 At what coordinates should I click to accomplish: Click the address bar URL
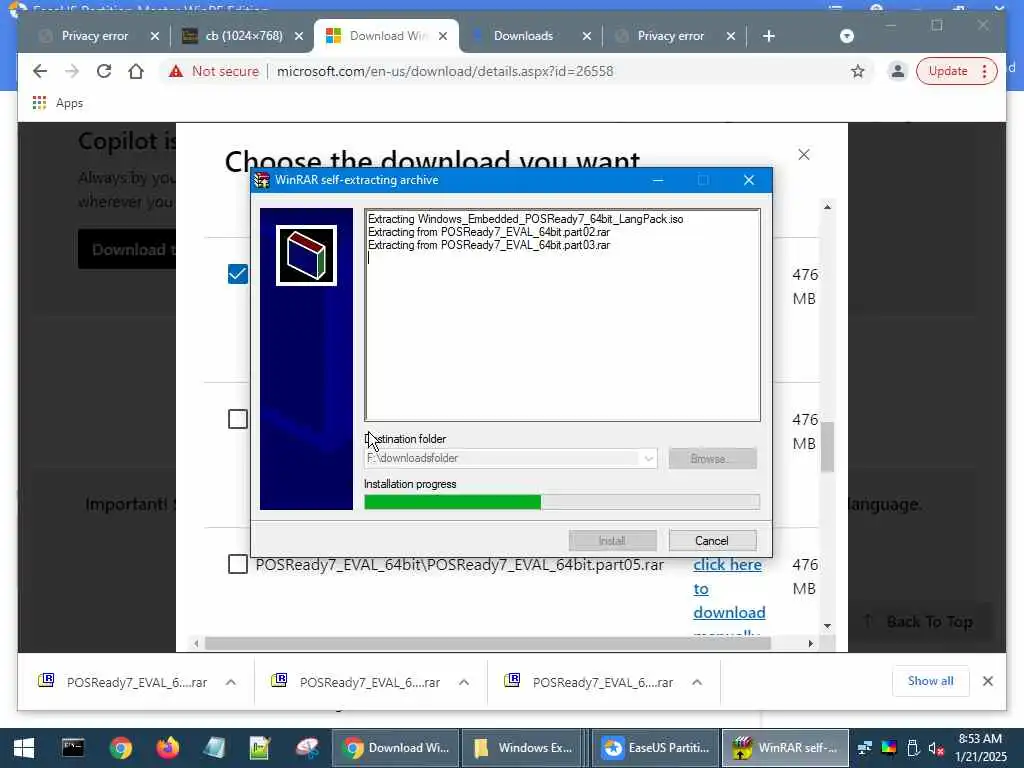(x=445, y=71)
